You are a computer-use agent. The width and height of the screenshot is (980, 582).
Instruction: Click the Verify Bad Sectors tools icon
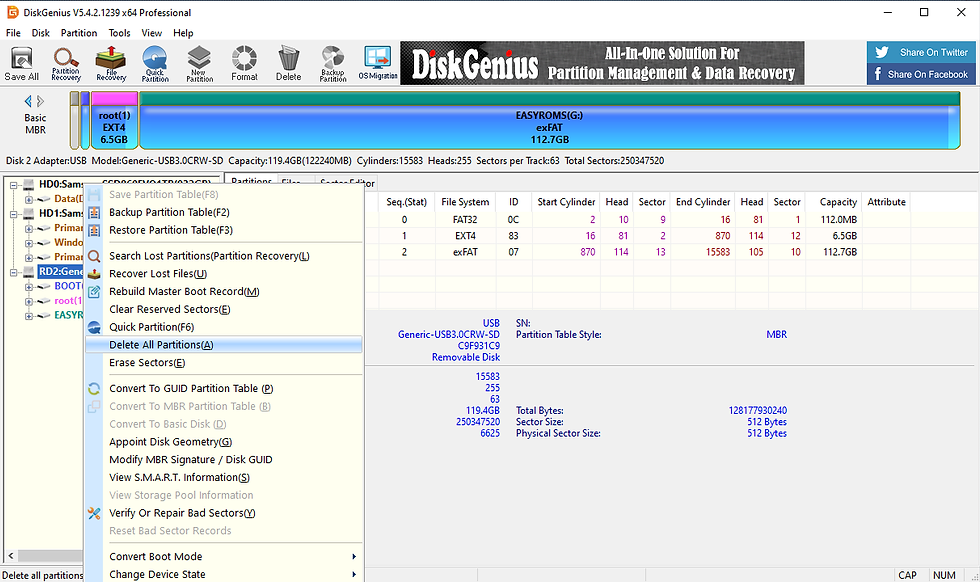point(94,513)
